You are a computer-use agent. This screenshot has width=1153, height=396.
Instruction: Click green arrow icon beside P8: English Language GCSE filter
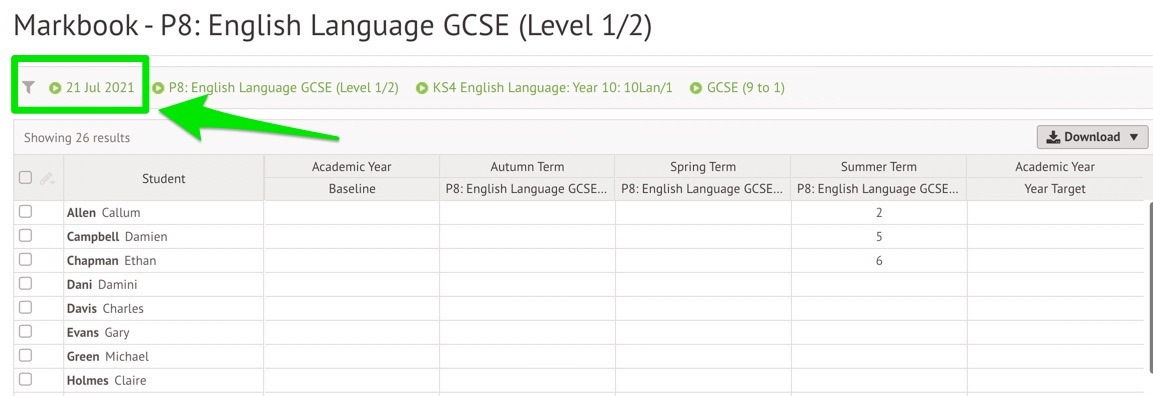158,88
